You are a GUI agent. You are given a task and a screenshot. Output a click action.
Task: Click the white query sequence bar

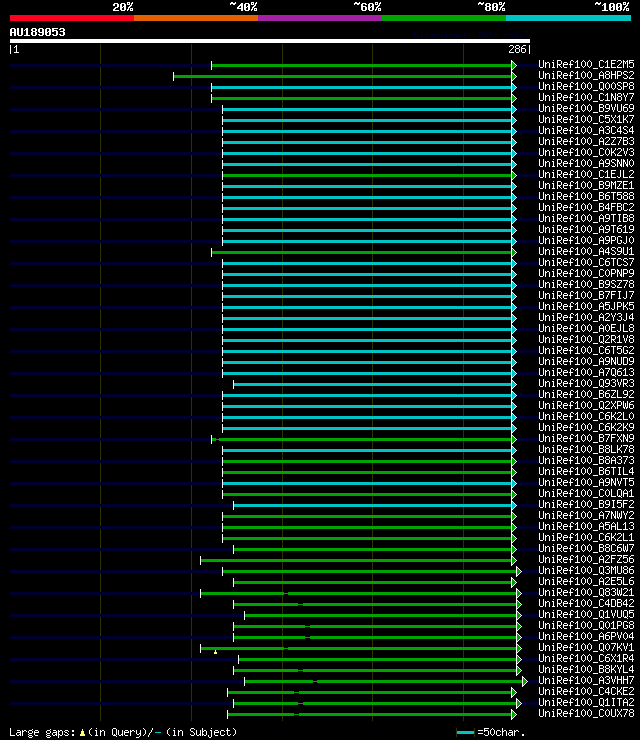269,41
